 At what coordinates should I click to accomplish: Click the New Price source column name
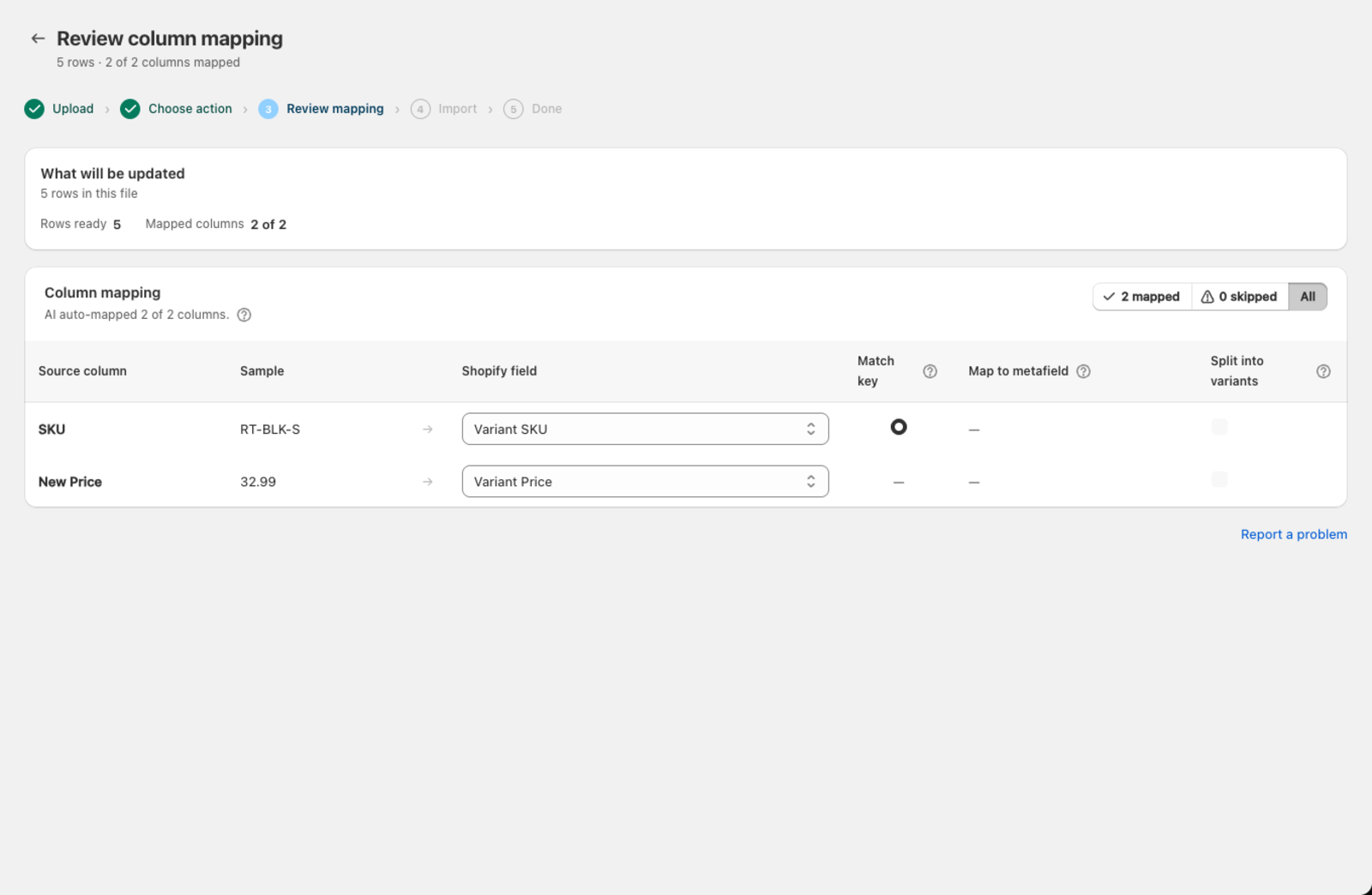70,482
